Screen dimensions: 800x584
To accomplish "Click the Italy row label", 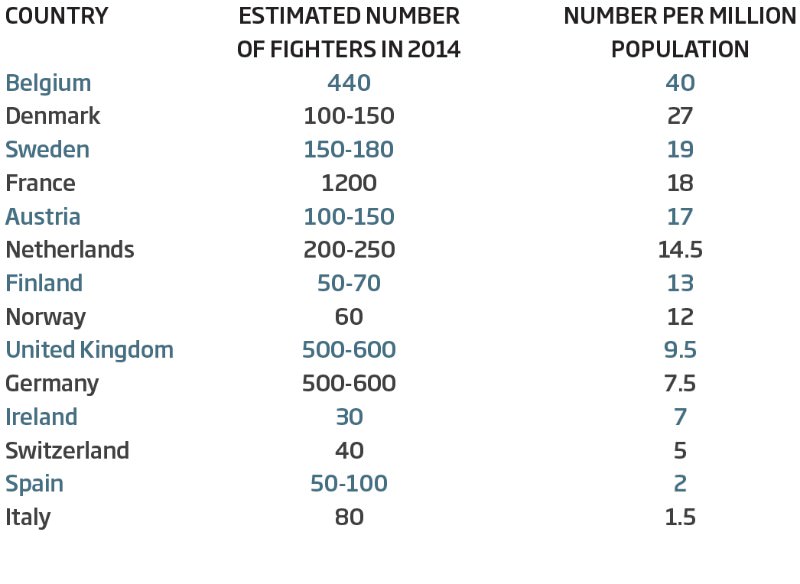I will point(28,518).
